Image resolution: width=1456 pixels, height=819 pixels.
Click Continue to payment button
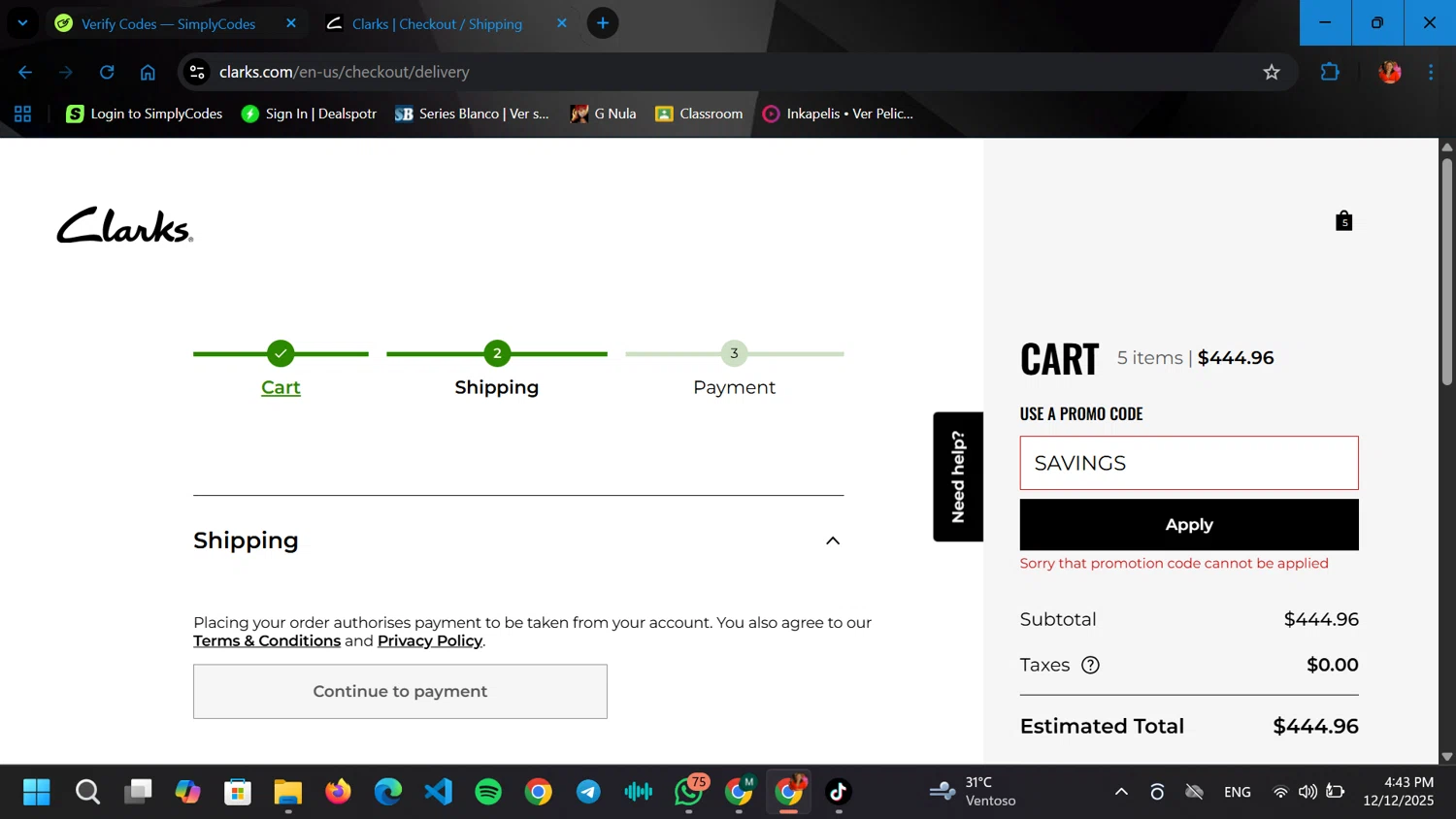[400, 692]
